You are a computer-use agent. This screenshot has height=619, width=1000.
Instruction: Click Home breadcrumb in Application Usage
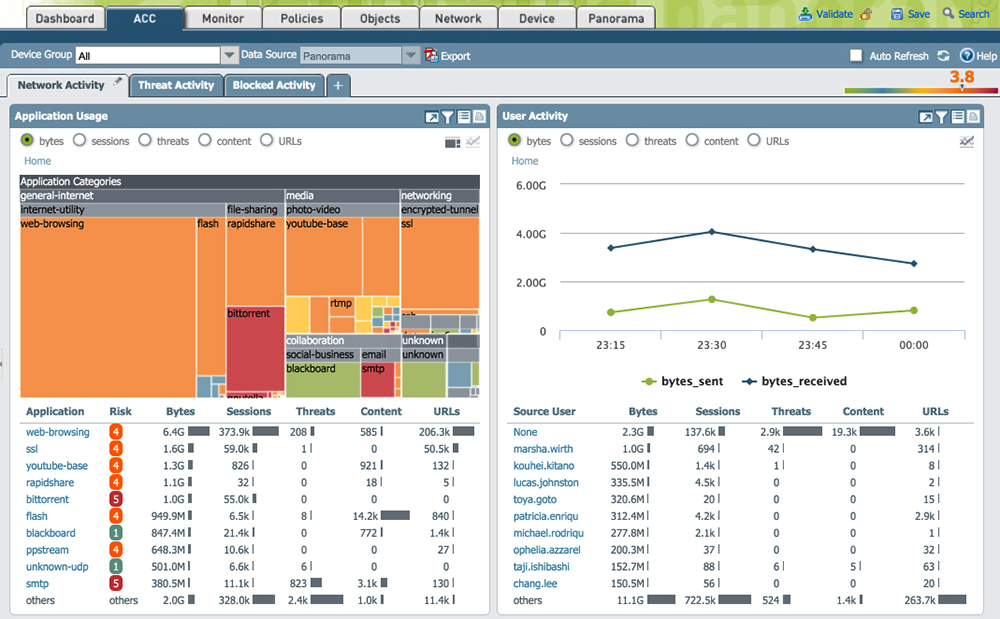coord(38,161)
